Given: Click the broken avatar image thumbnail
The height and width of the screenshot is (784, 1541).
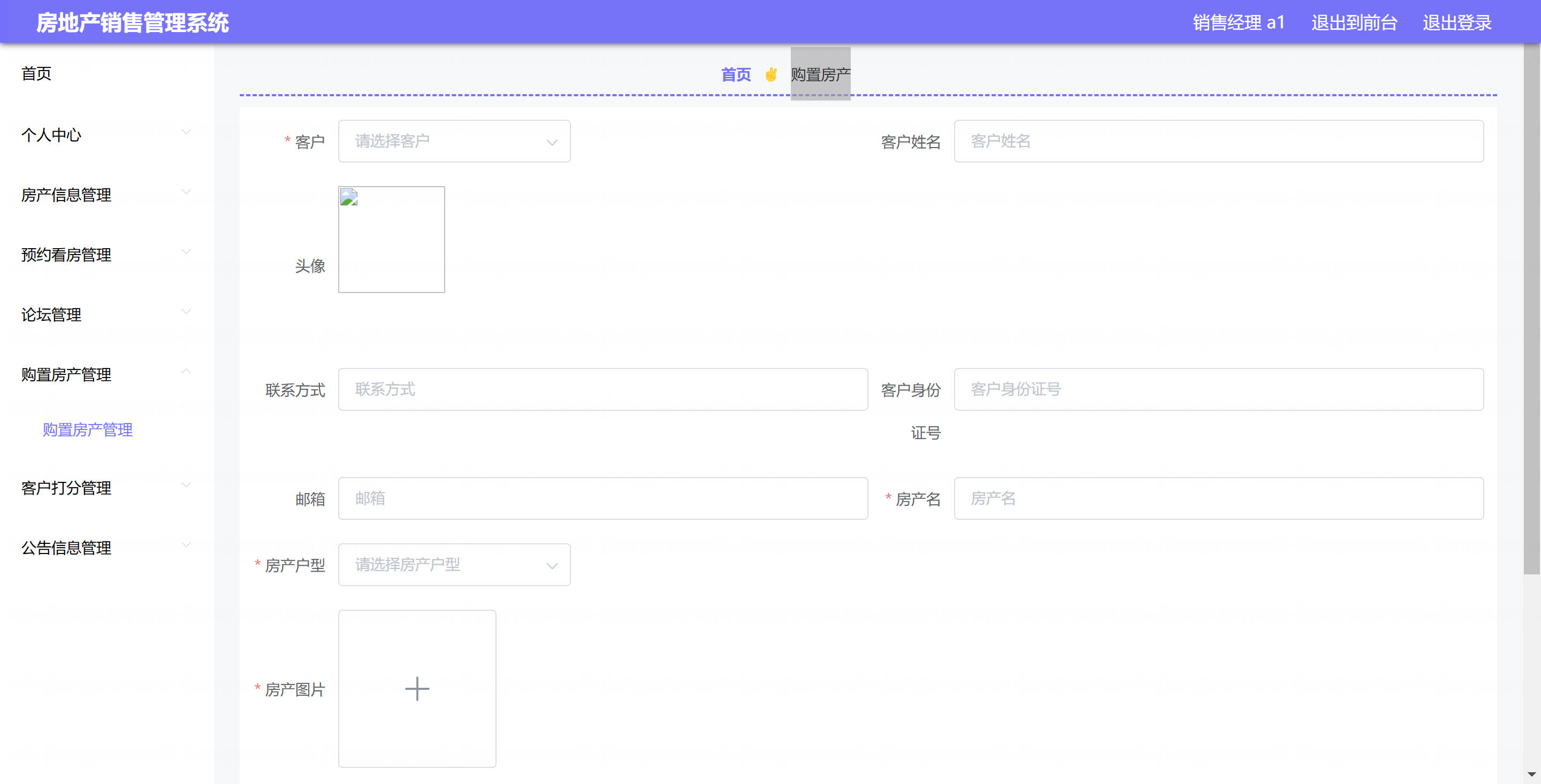Looking at the screenshot, I should pyautogui.click(x=391, y=239).
